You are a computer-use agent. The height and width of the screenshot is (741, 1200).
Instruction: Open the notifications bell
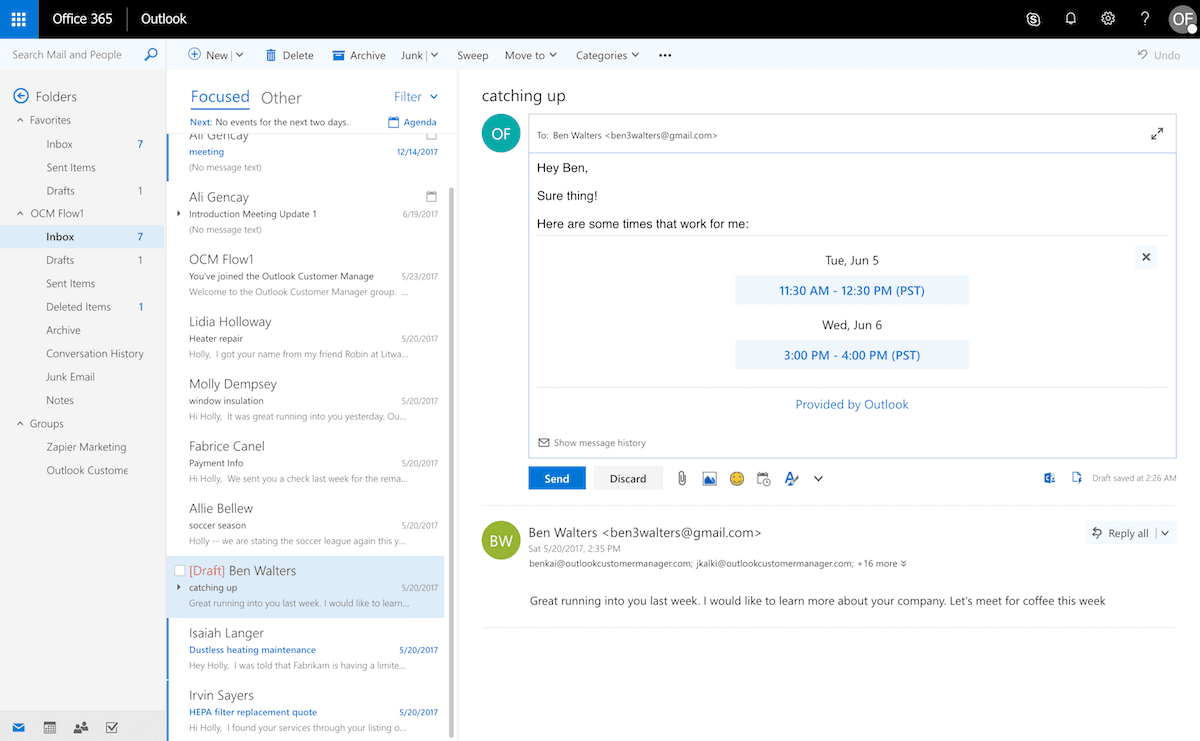coord(1071,18)
